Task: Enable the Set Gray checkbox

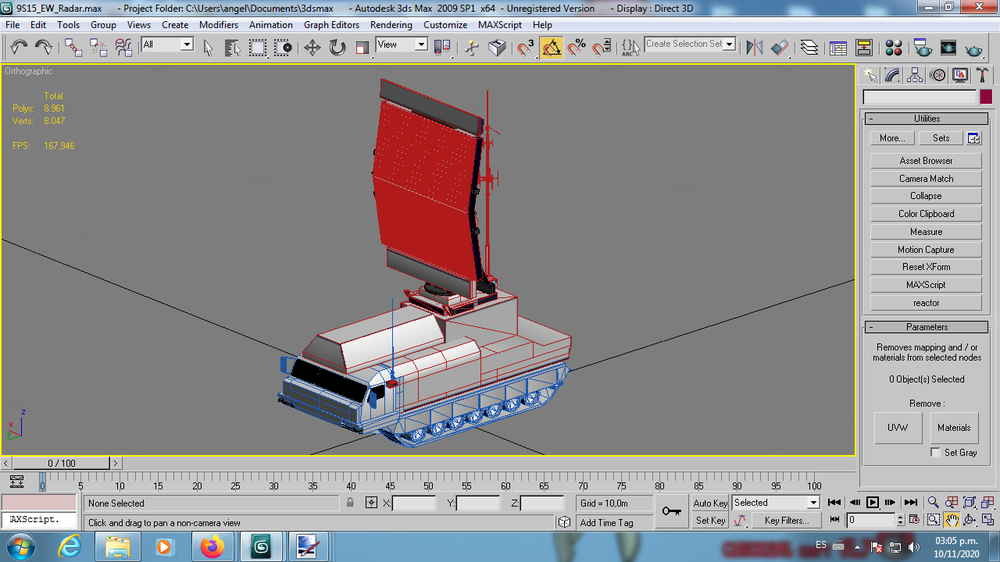Action: click(935, 452)
